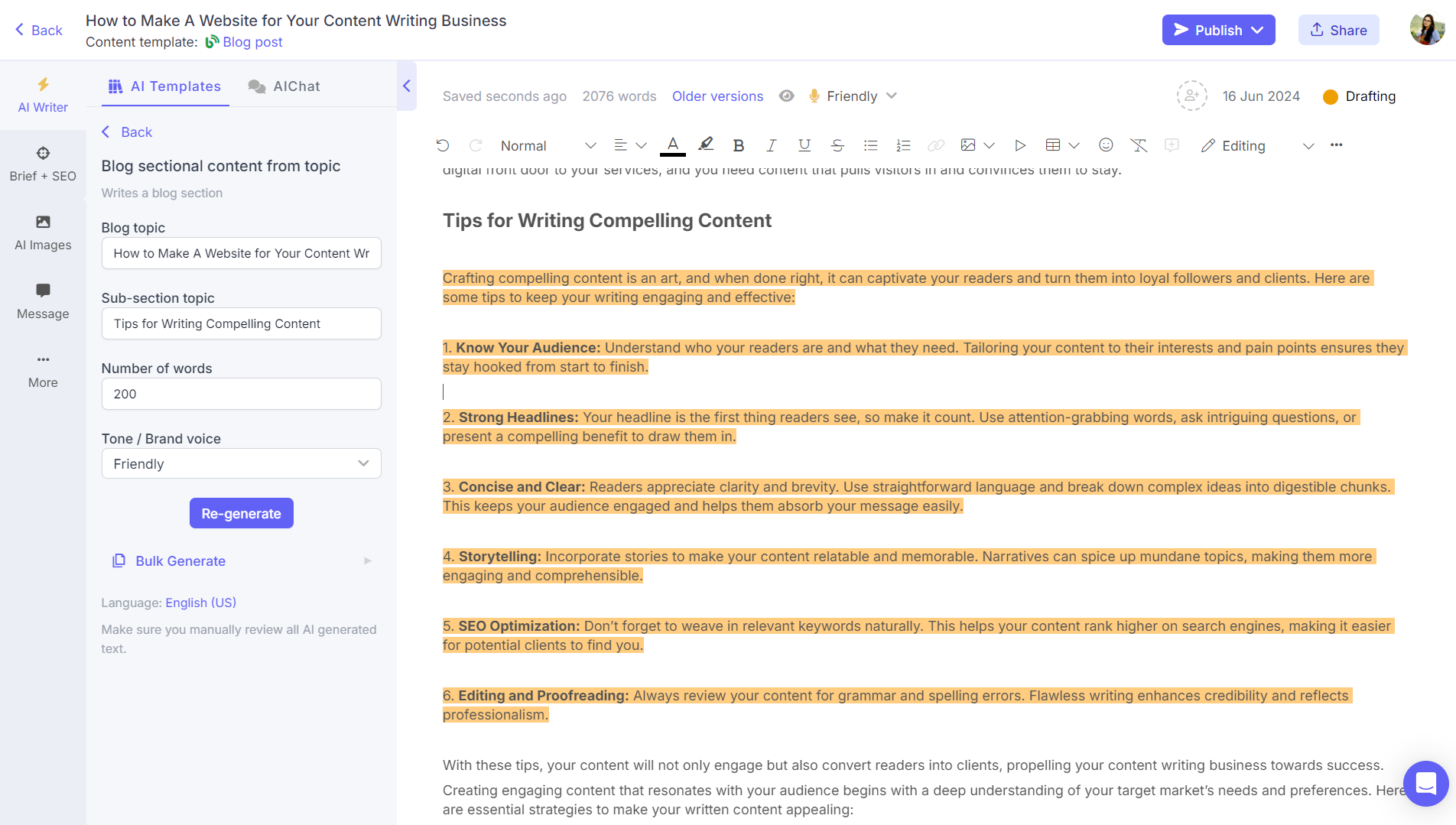Image resolution: width=1456 pixels, height=825 pixels.
Task: Open the More options in sidebar
Action: coord(42,370)
